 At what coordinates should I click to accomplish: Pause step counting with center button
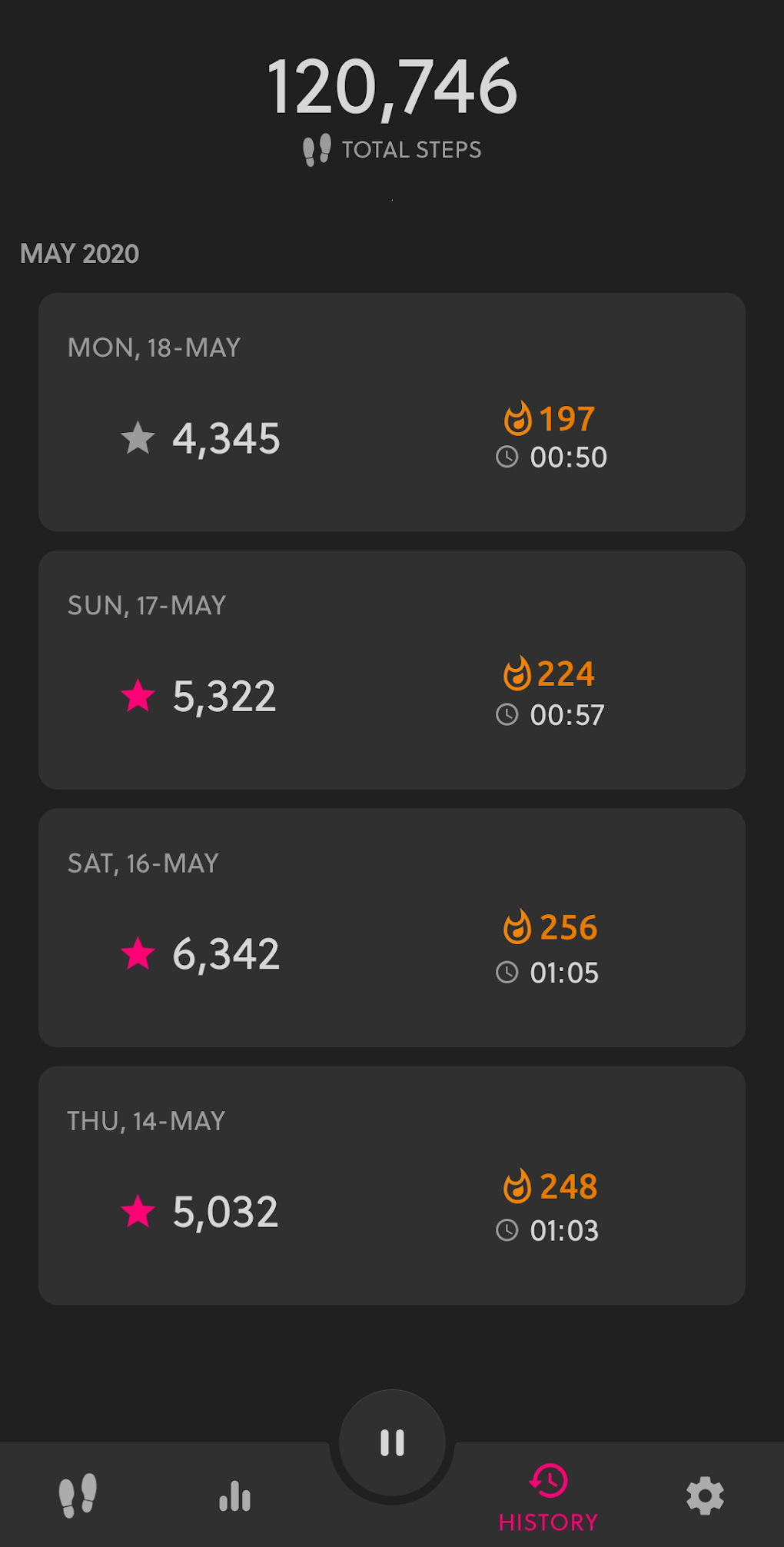pyautogui.click(x=392, y=1442)
